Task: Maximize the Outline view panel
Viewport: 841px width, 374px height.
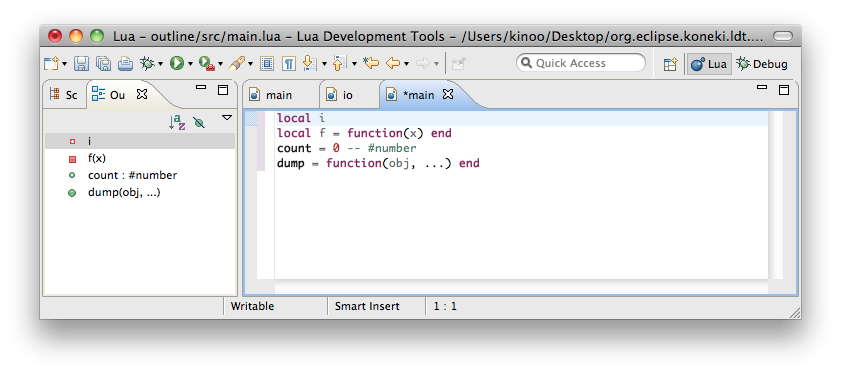Action: pos(223,90)
